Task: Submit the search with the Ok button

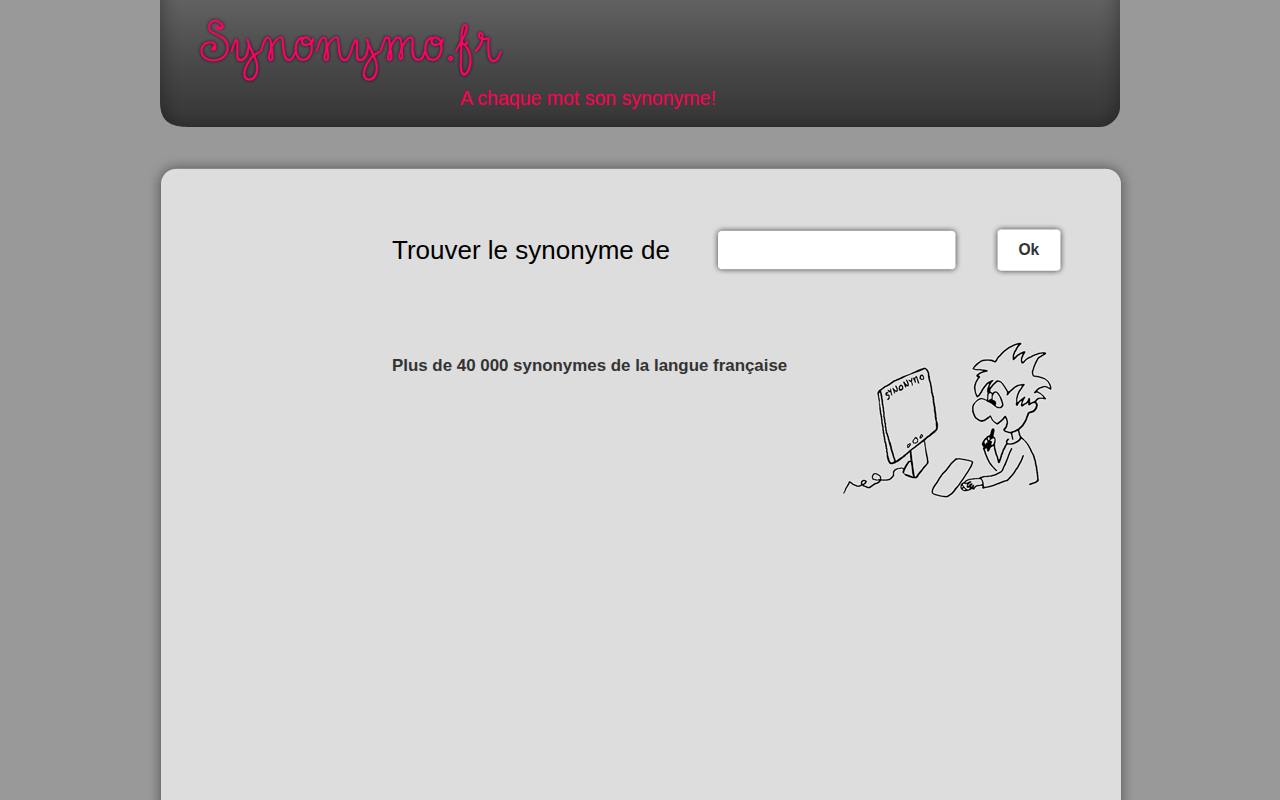Action: pos(1028,250)
